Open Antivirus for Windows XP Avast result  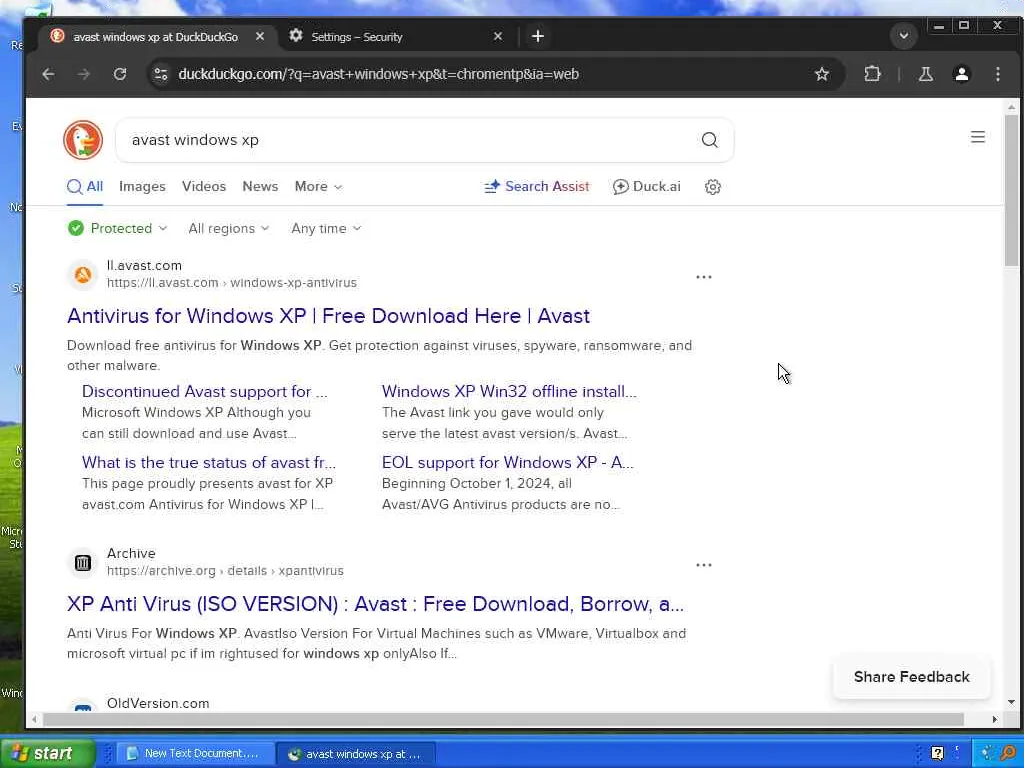tap(328, 316)
